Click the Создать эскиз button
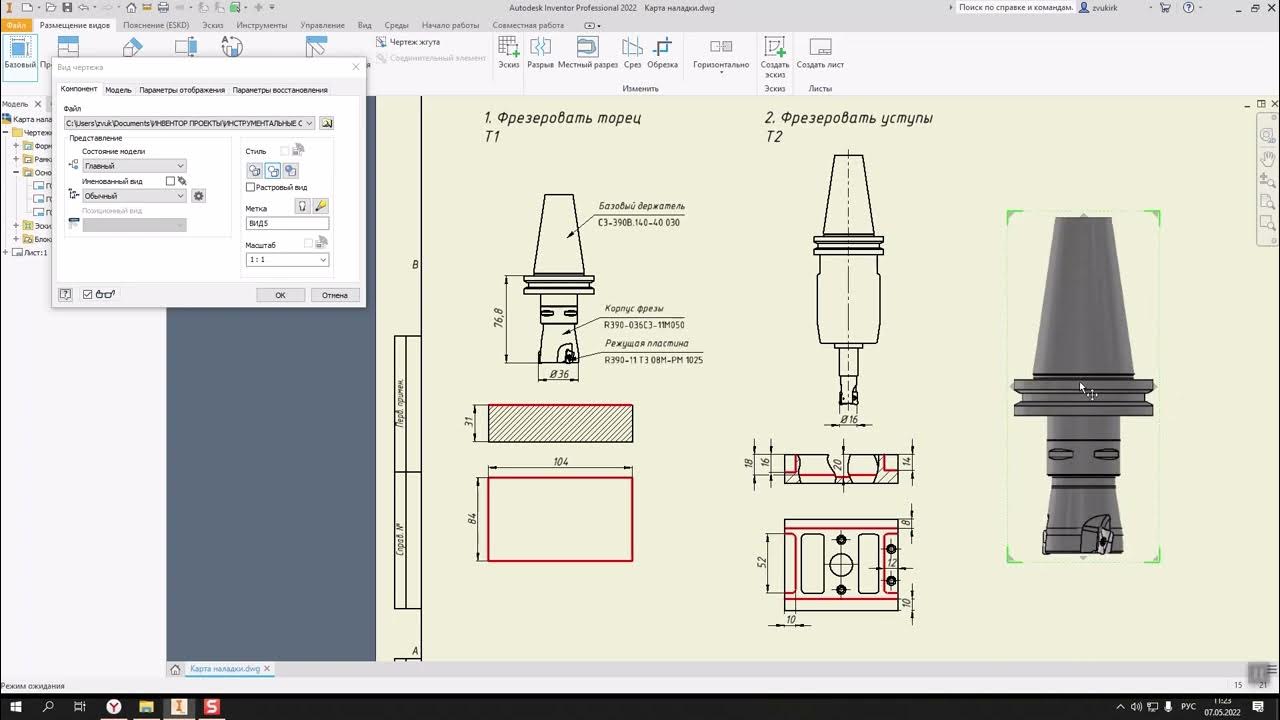1280x720 pixels. [775, 56]
